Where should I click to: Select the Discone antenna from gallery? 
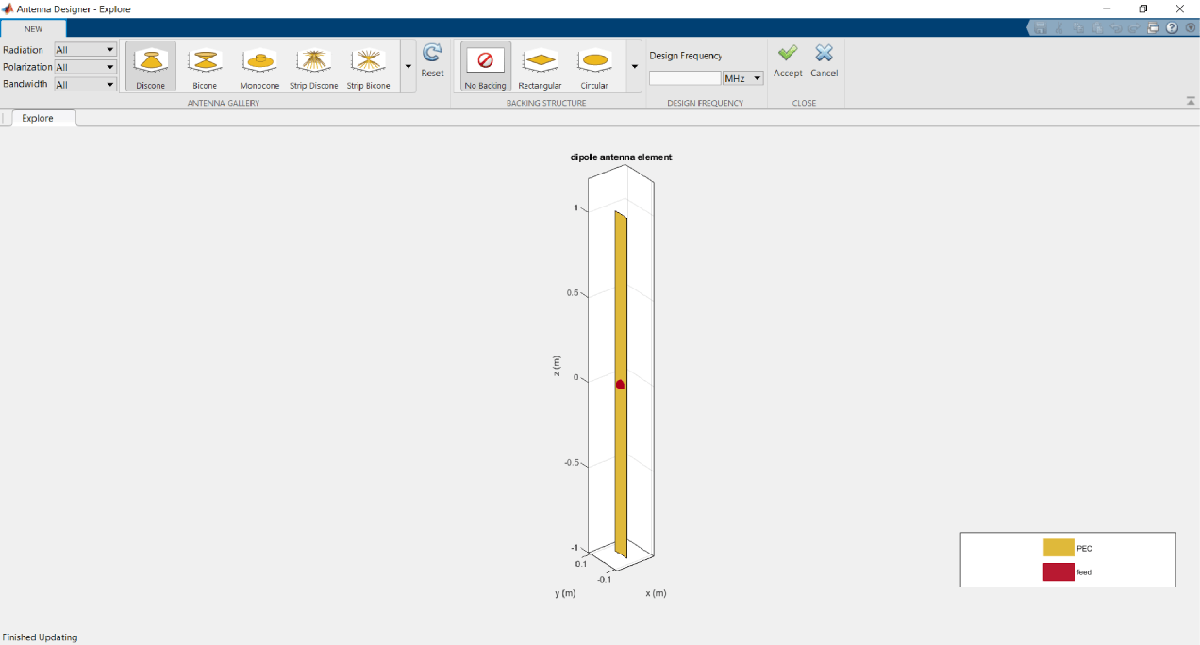click(150, 67)
